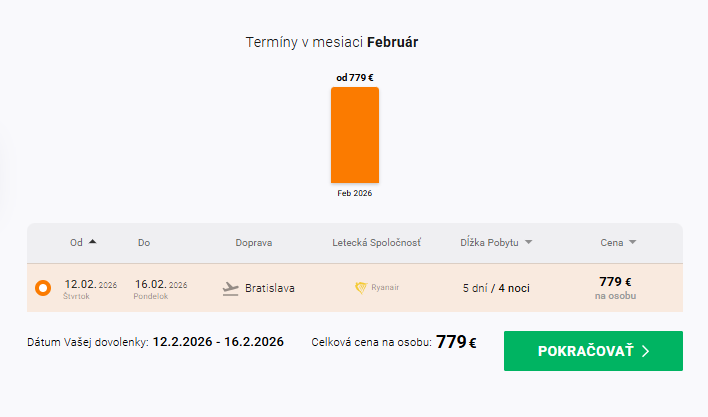Click the Feb 2026 label under the bar
The image size is (708, 417).
tap(355, 193)
